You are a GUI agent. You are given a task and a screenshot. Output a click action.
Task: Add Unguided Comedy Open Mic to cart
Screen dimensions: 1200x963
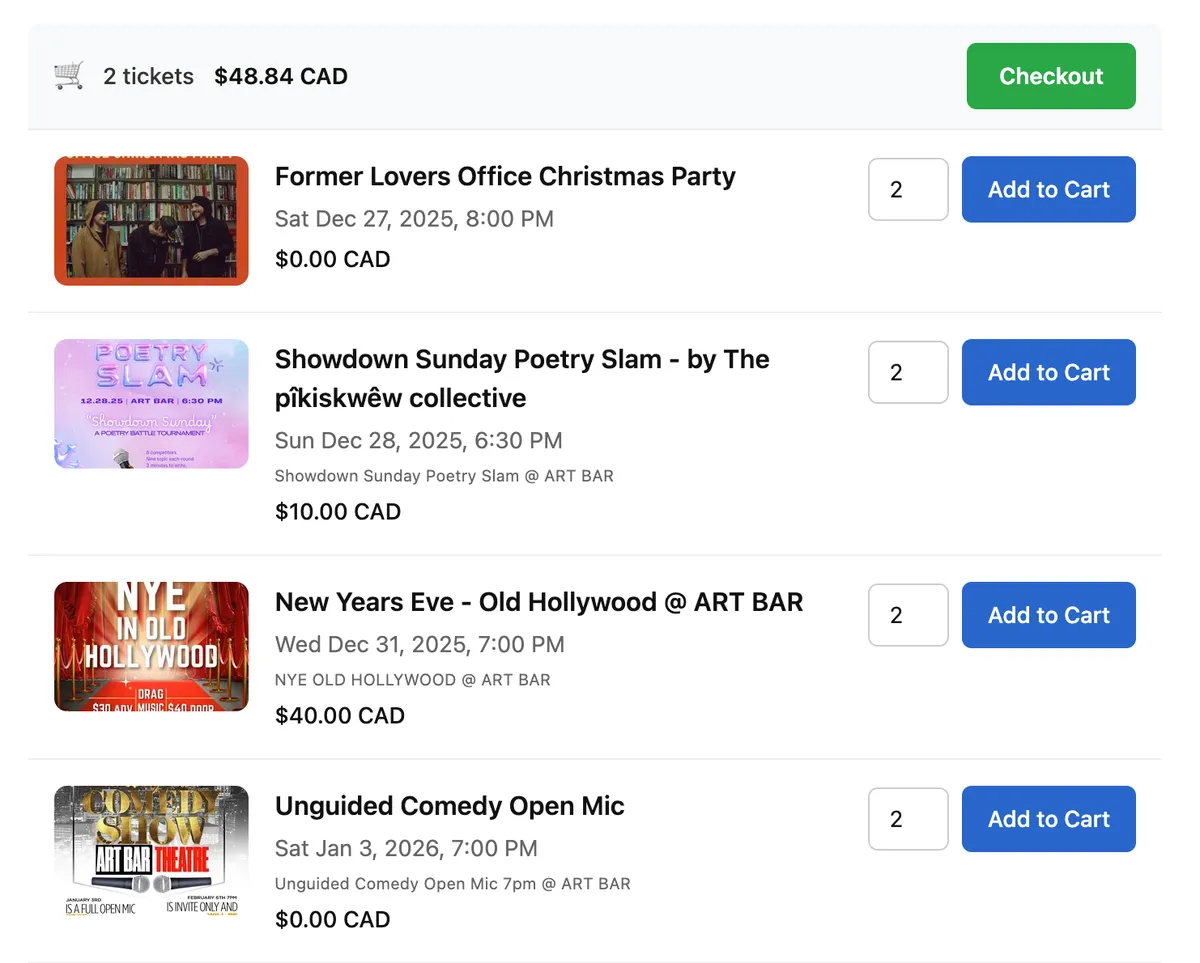tap(1048, 820)
